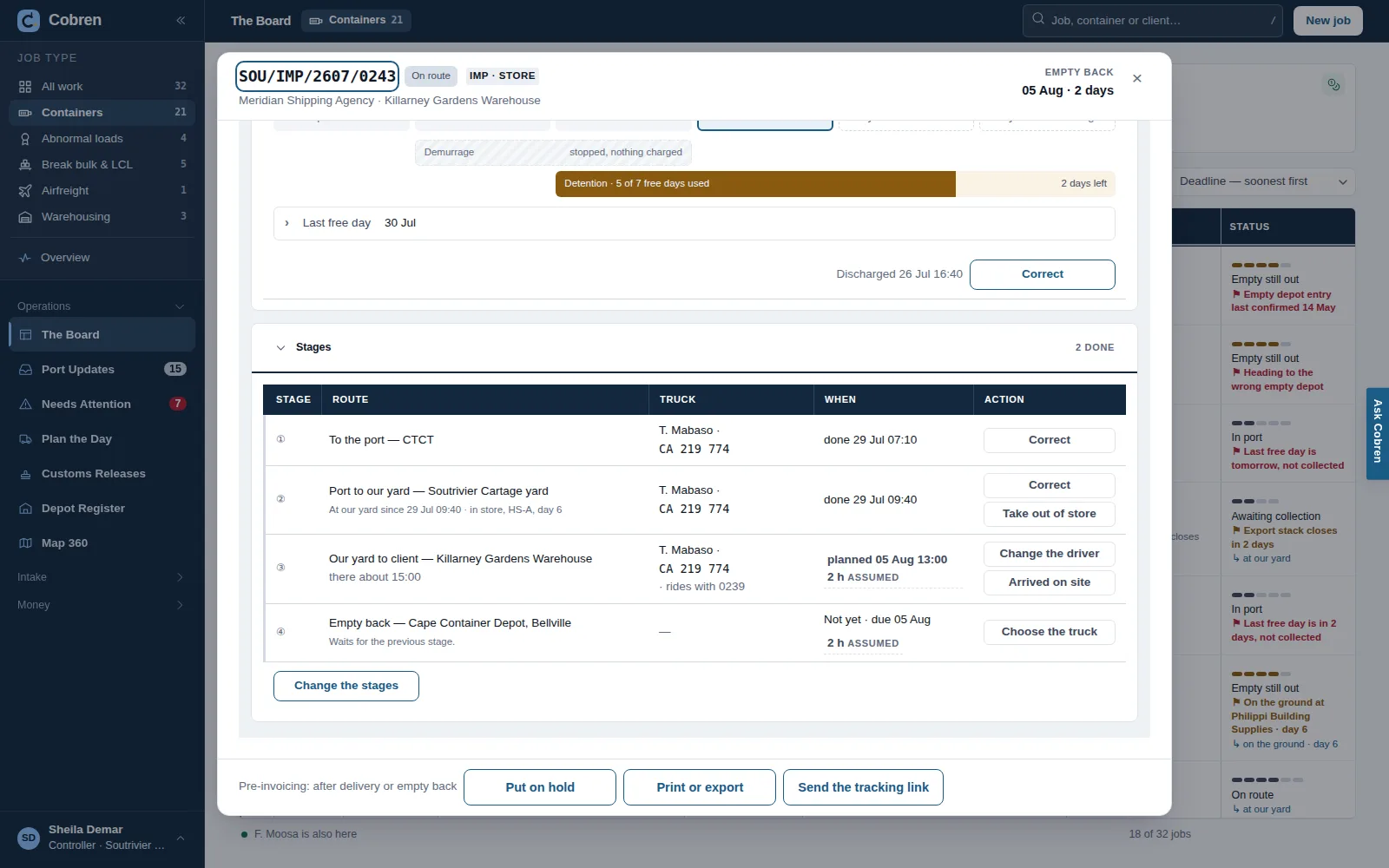Viewport: 1389px width, 868px height.
Task: Click the green link icon behind the dialog
Action: pos(1333,84)
